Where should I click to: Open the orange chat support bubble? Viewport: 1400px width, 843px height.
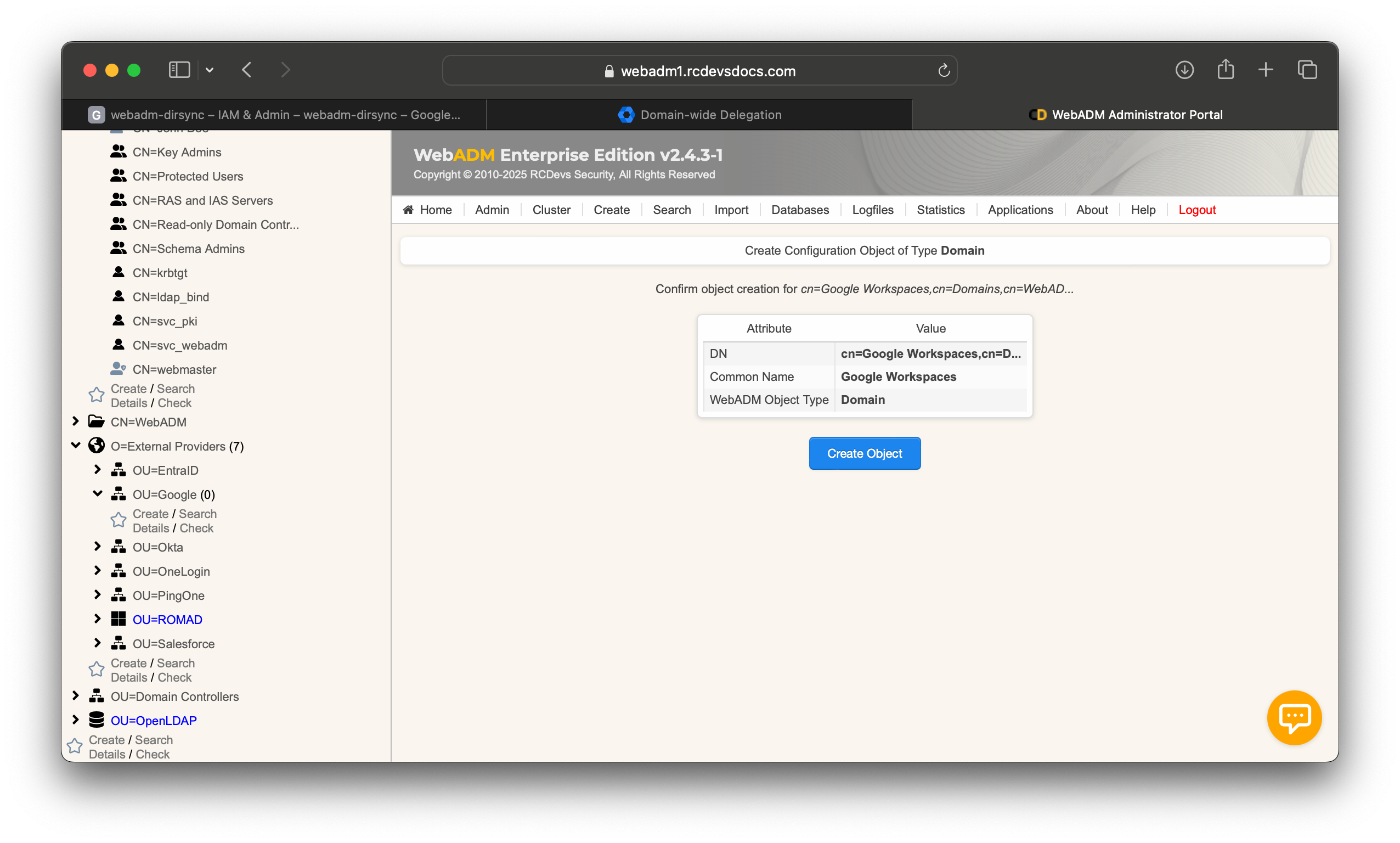(1294, 717)
